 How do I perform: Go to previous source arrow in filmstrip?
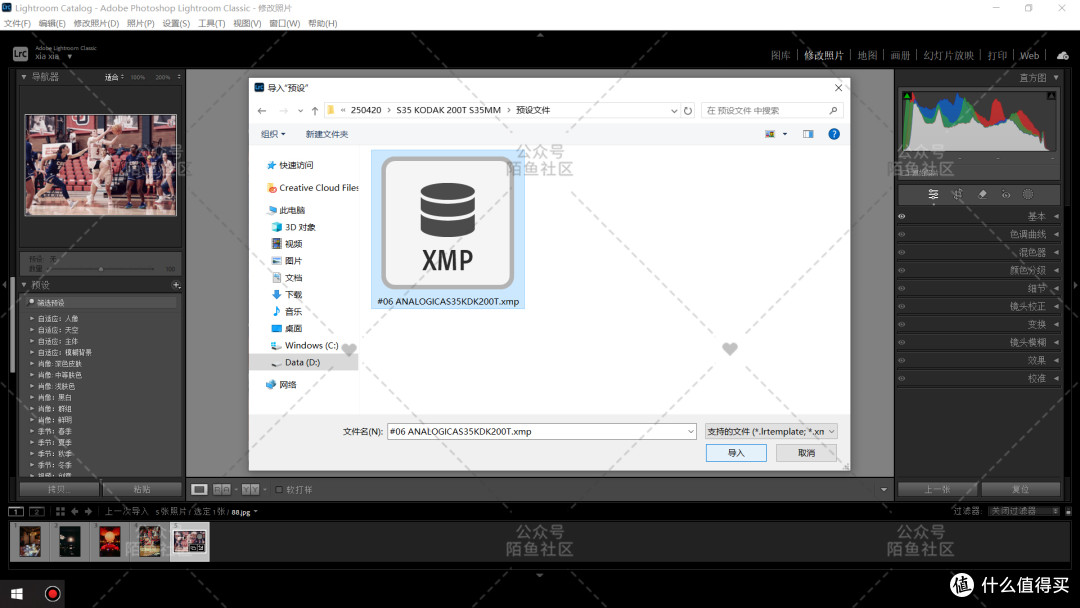coord(74,512)
